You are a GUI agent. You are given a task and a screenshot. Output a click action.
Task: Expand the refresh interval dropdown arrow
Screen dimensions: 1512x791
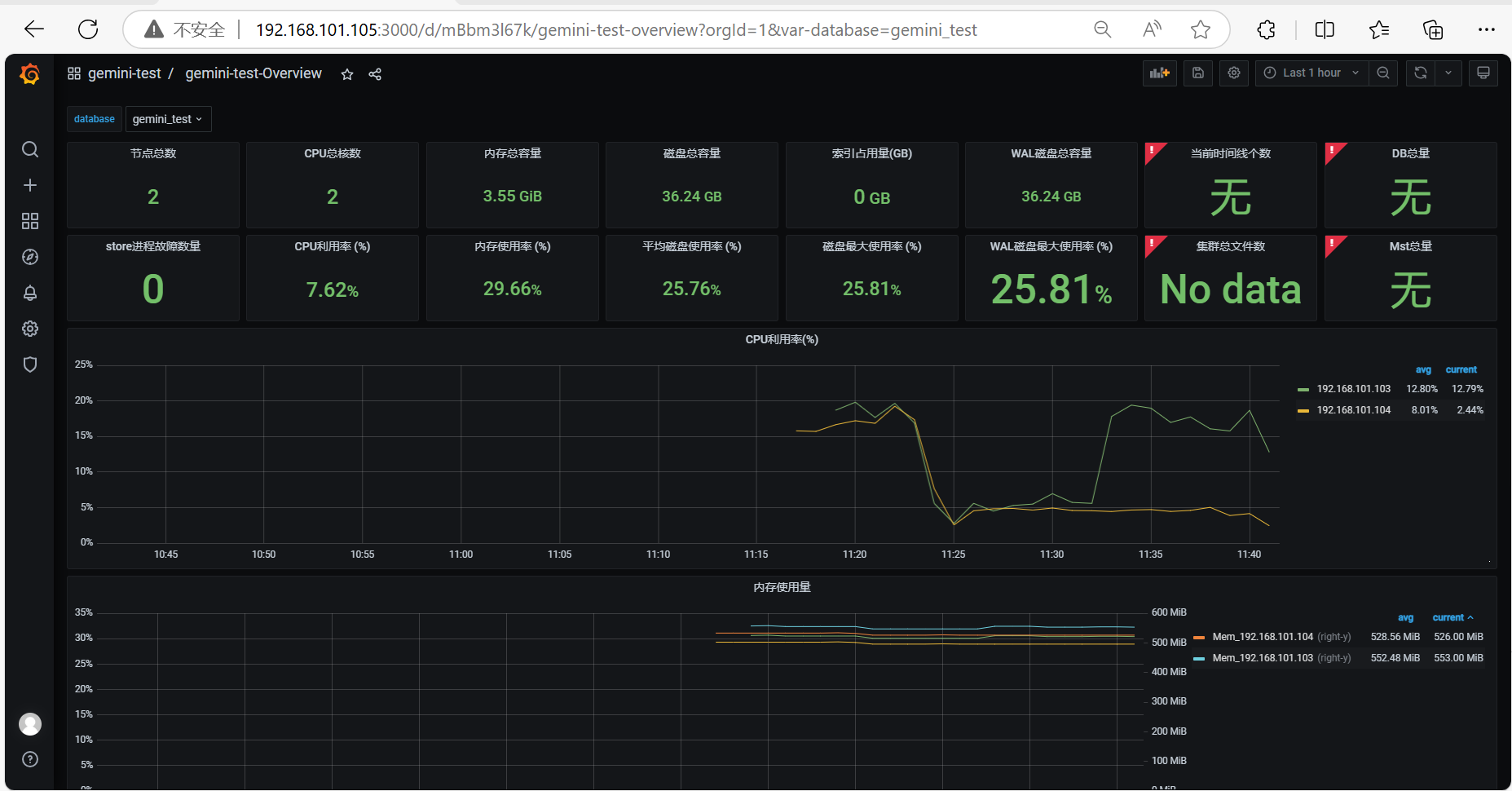coord(1448,73)
